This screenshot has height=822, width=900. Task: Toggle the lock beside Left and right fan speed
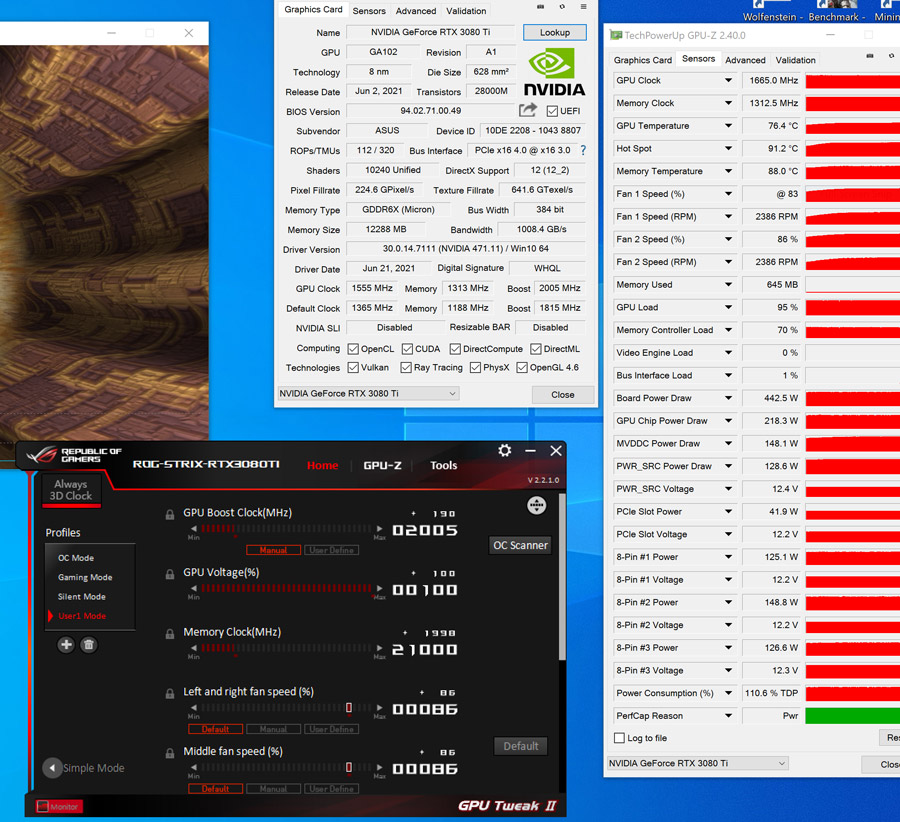click(x=170, y=693)
